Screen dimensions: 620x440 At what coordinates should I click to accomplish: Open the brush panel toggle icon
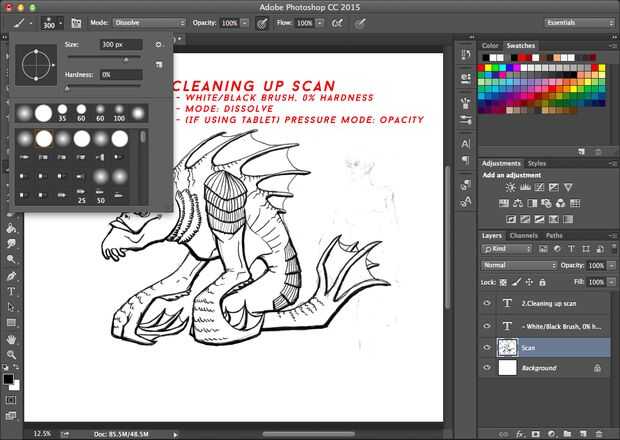point(76,22)
